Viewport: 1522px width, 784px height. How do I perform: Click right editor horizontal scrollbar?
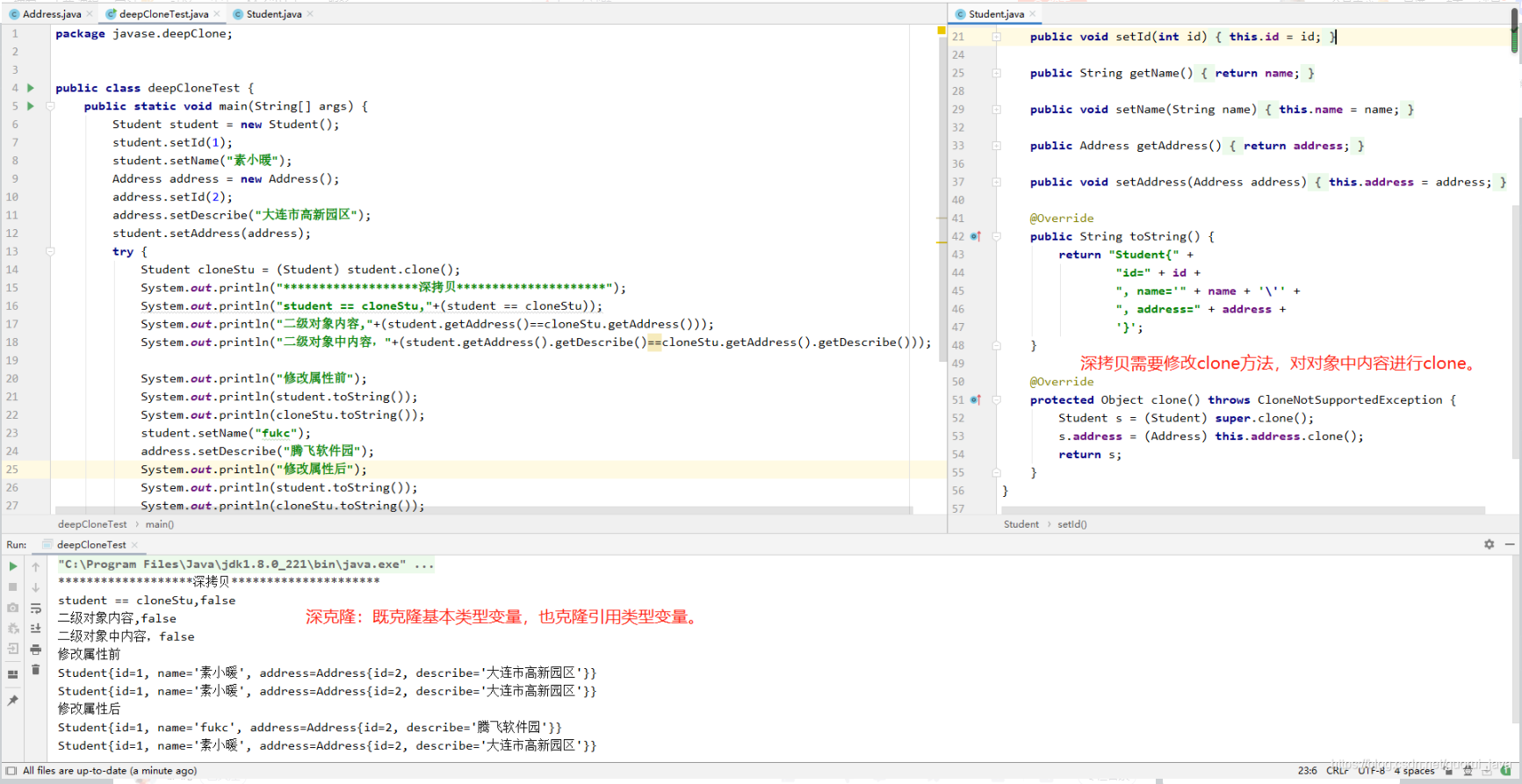[x=1244, y=510]
